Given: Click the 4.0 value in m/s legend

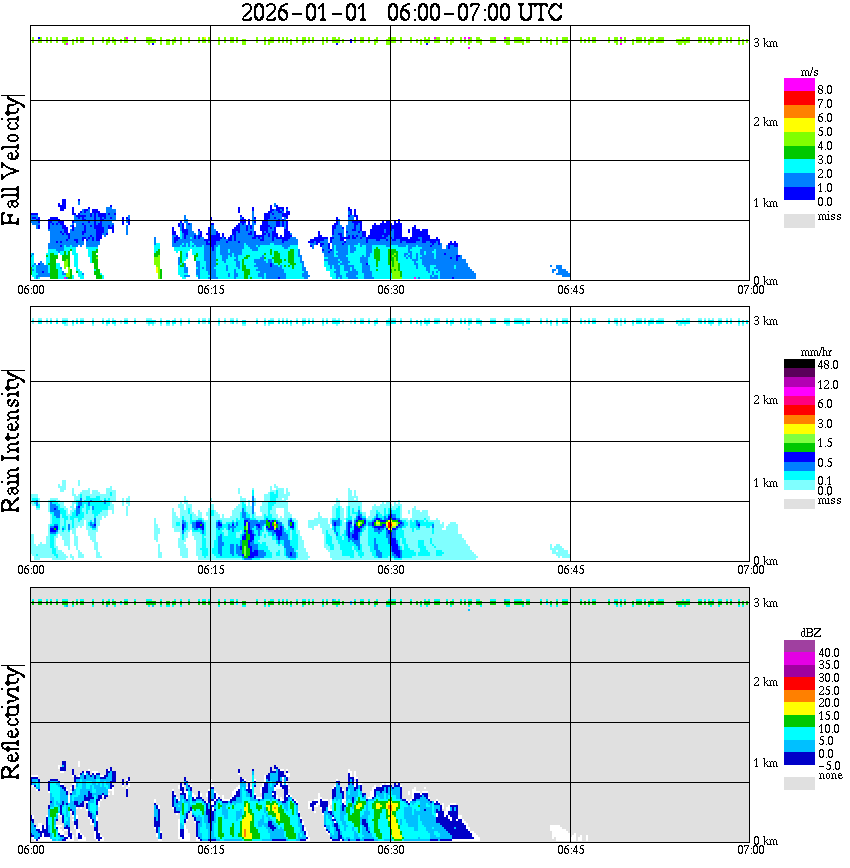Looking at the screenshot, I should click(825, 146).
